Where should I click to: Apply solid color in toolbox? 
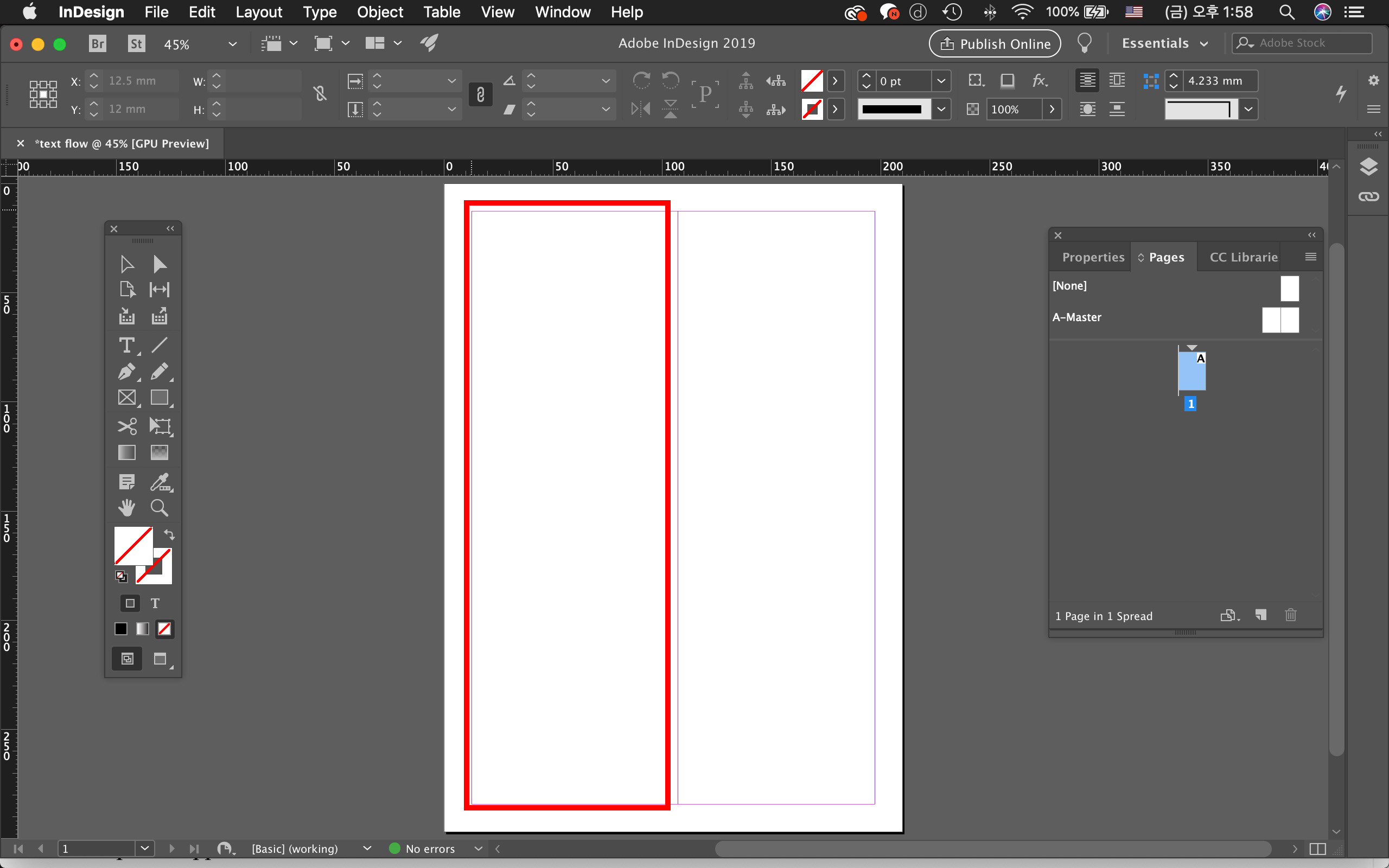pos(120,629)
